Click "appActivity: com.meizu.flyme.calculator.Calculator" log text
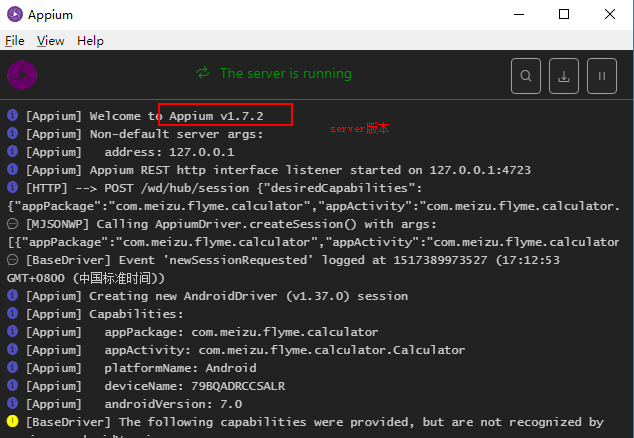The image size is (634, 438). [x=285, y=350]
